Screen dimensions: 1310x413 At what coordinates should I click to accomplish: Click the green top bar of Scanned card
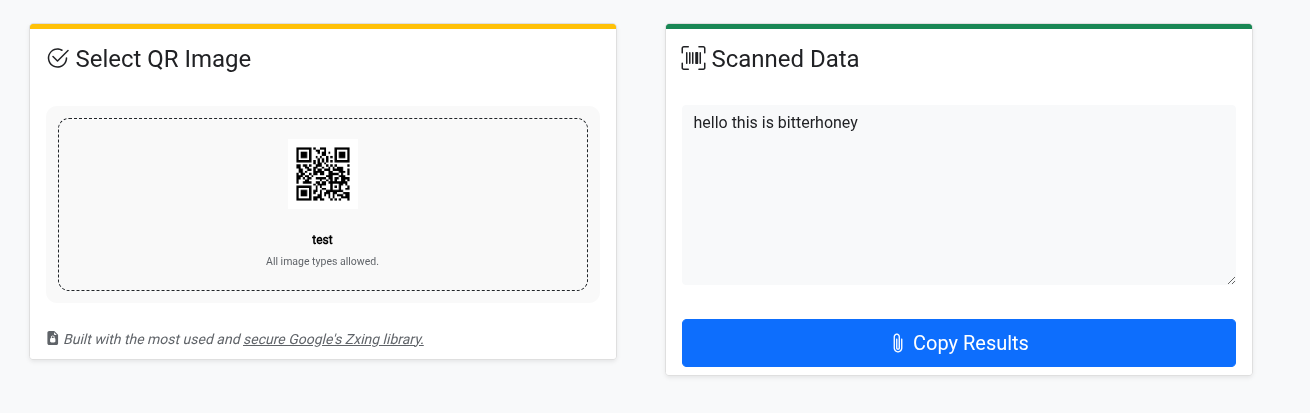coord(958,26)
